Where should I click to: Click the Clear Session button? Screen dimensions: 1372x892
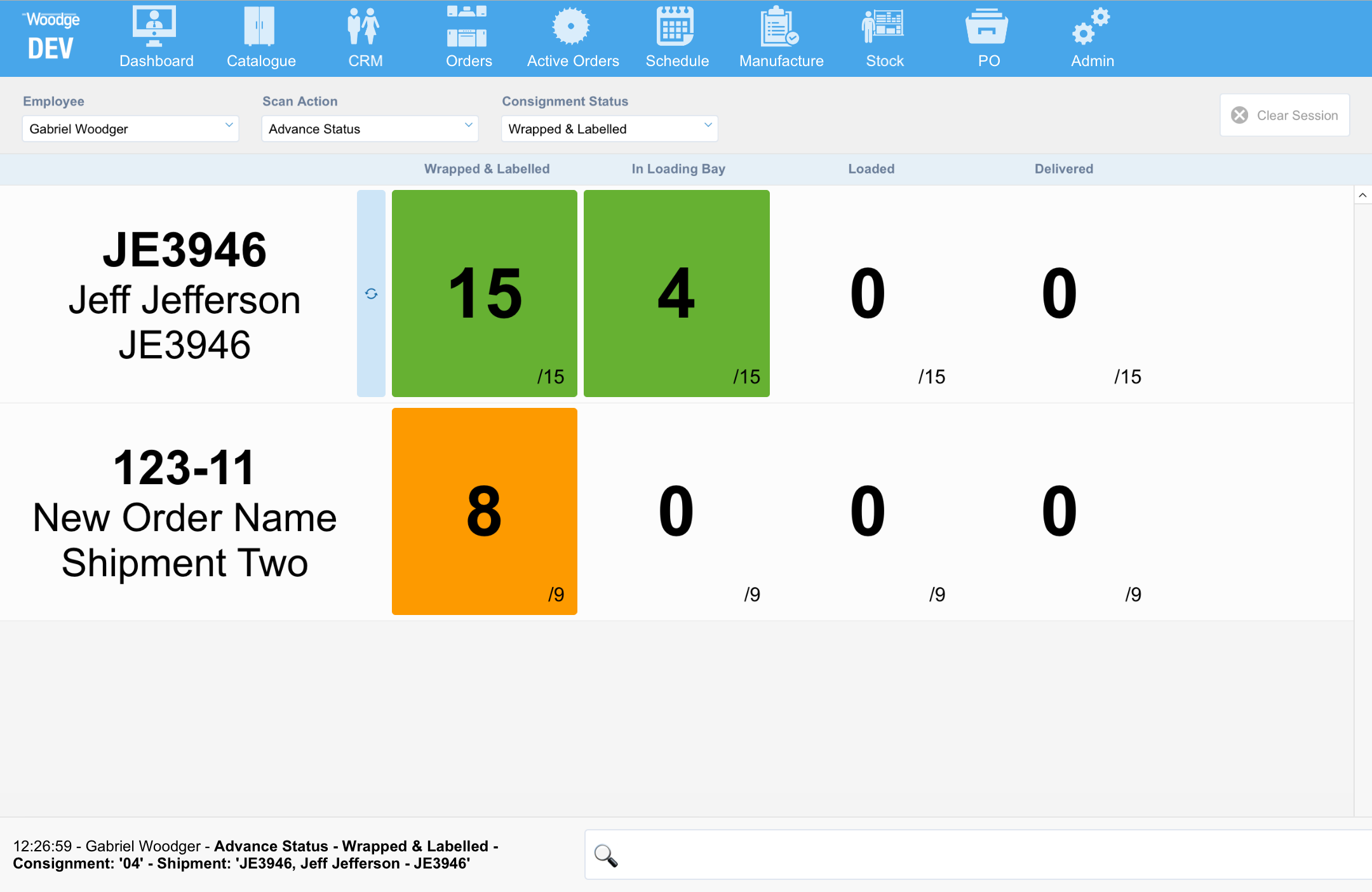point(1284,115)
